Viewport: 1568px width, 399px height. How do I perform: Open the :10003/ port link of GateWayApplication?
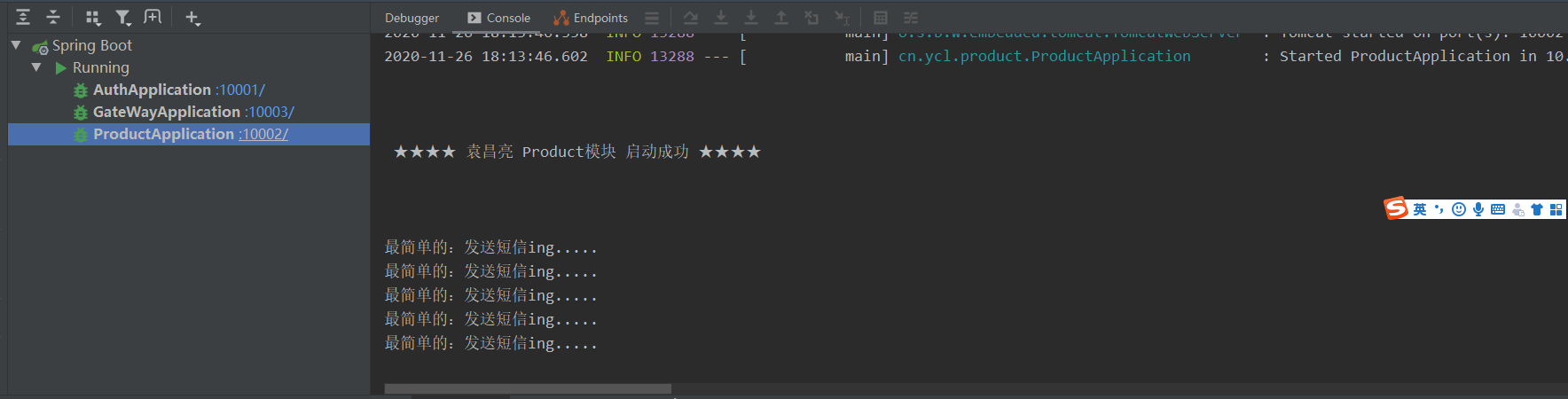click(x=270, y=112)
